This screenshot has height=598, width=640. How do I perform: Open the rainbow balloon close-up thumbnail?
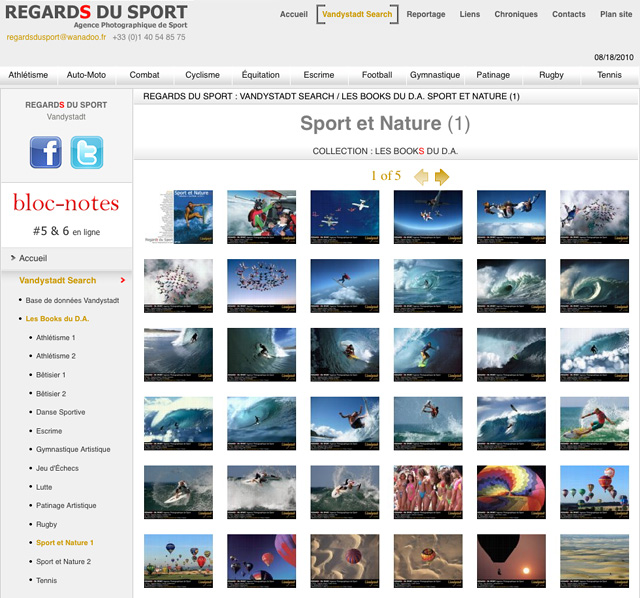pyautogui.click(x=511, y=492)
